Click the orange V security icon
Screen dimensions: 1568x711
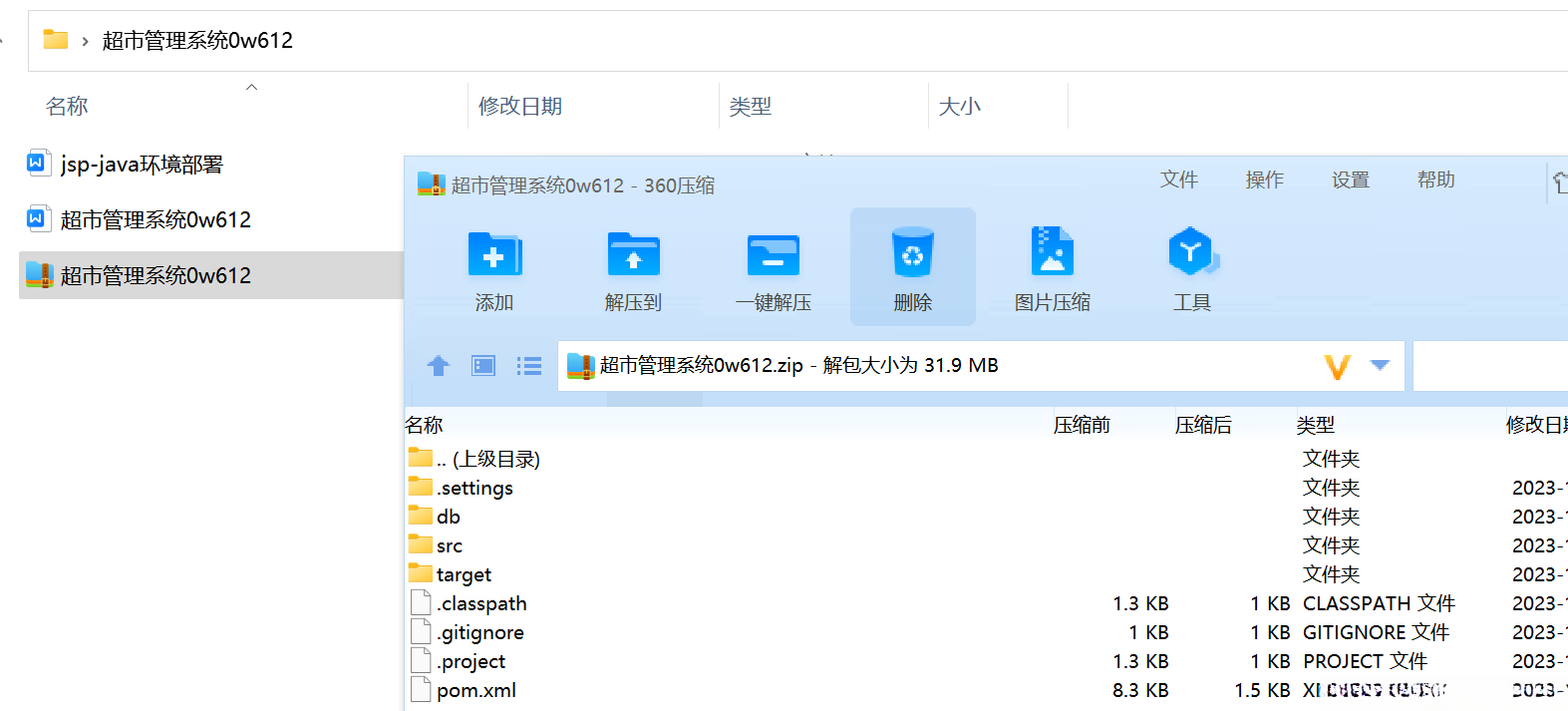pyautogui.click(x=1338, y=367)
